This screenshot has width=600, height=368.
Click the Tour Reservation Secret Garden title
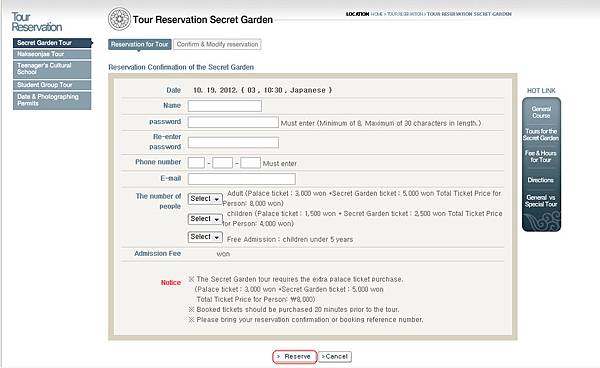pos(203,20)
